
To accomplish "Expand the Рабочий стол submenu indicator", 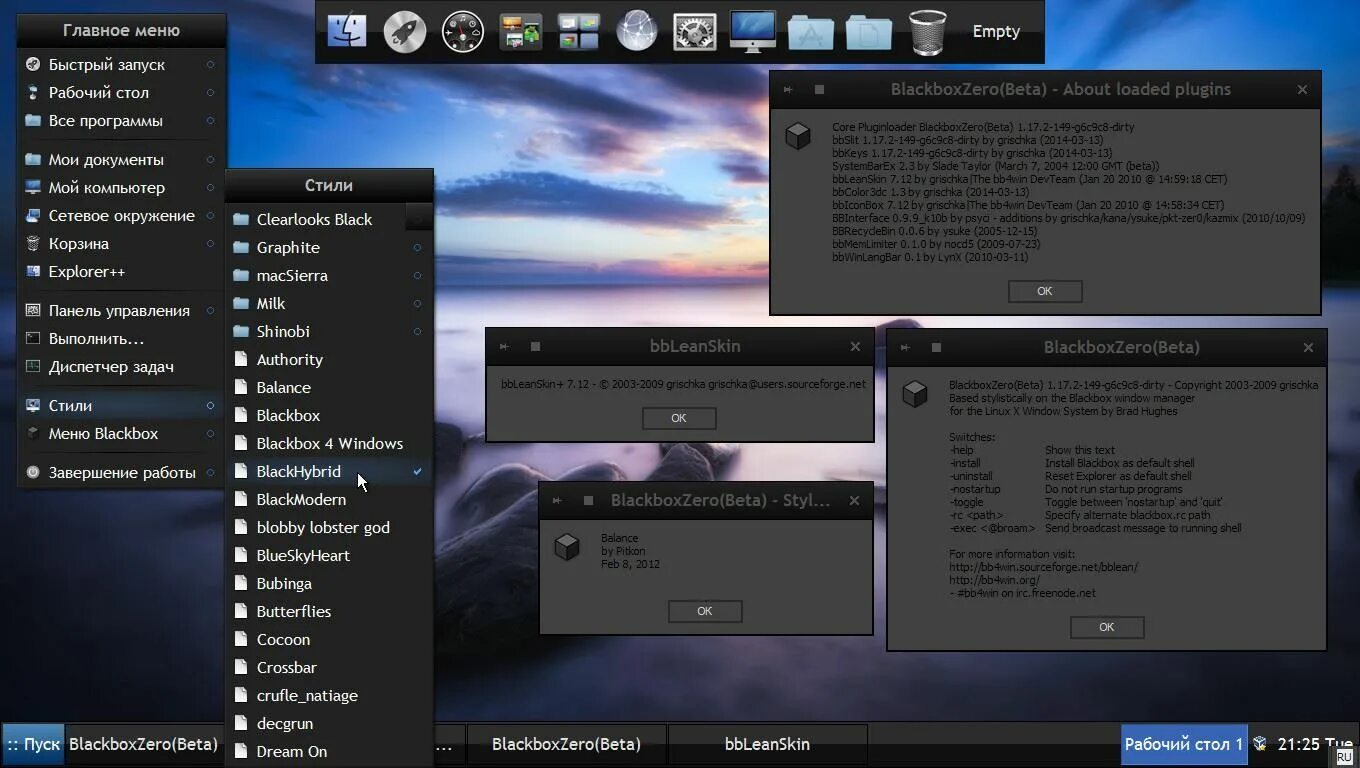I will [x=210, y=92].
